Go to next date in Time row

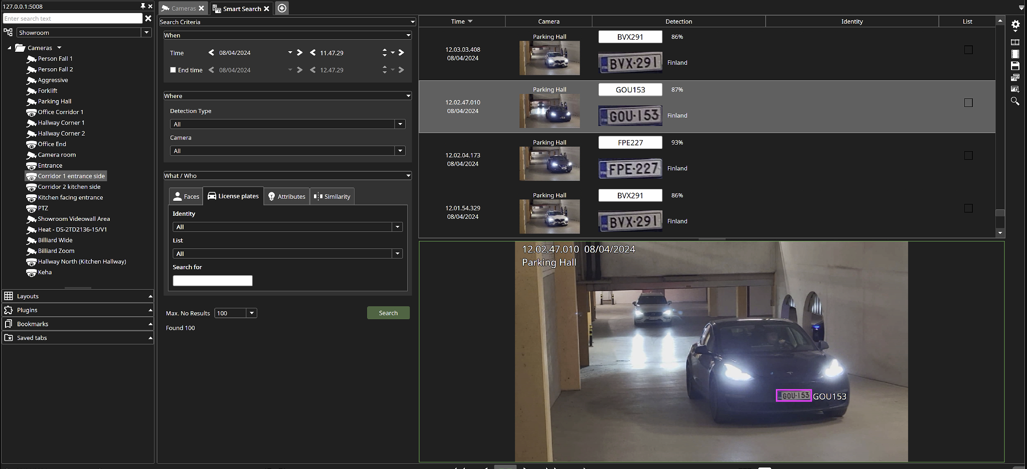(299, 52)
